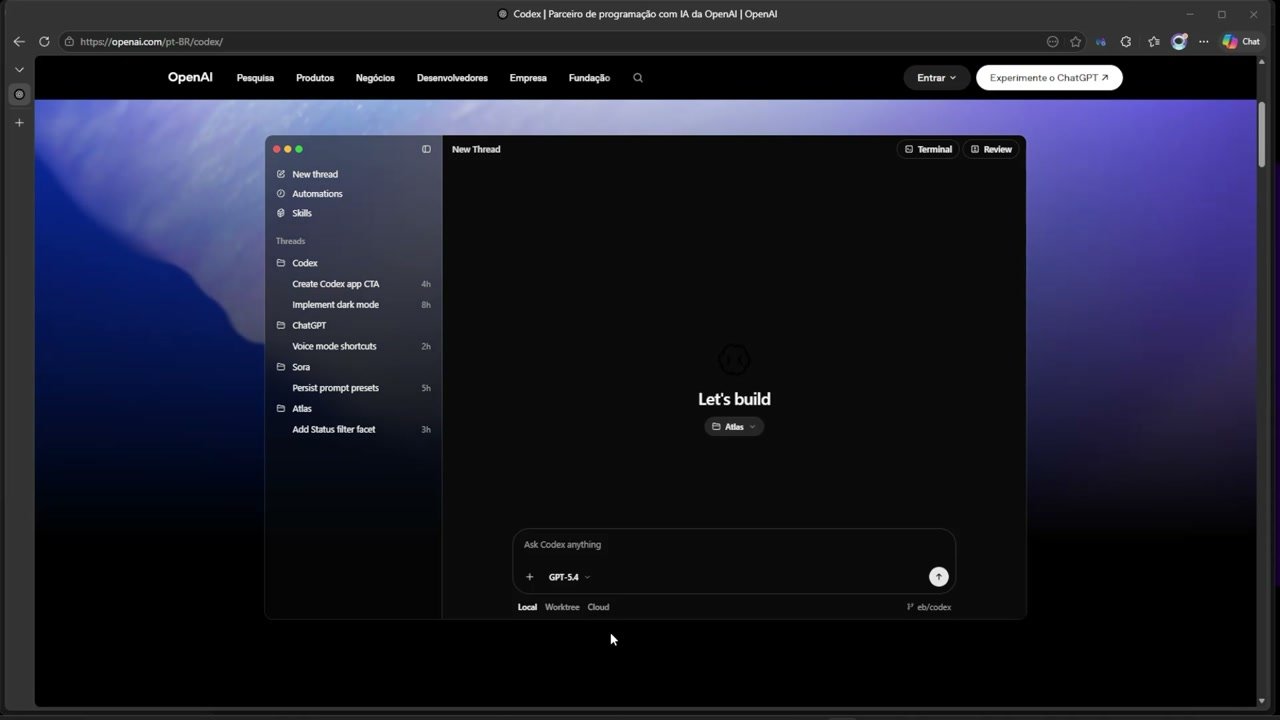Image resolution: width=1280 pixels, height=720 pixels.
Task: Click the red close dot in Codex window
Action: pos(277,149)
